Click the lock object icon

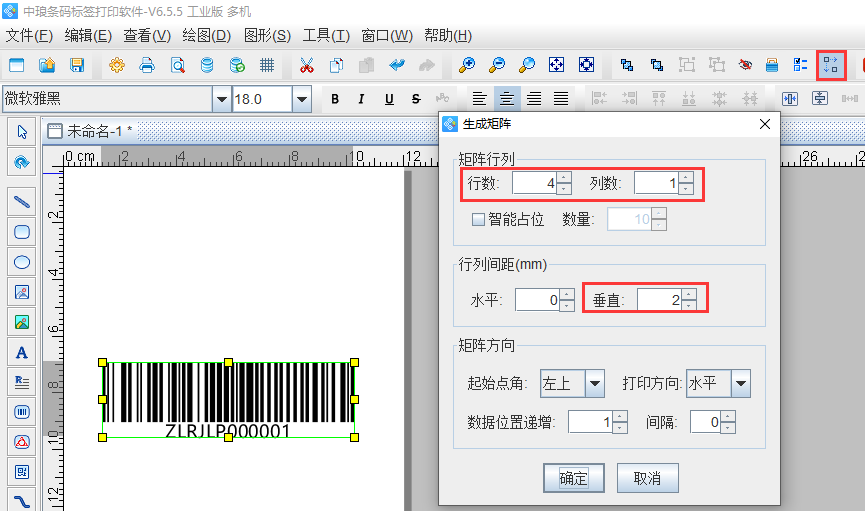tap(772, 65)
